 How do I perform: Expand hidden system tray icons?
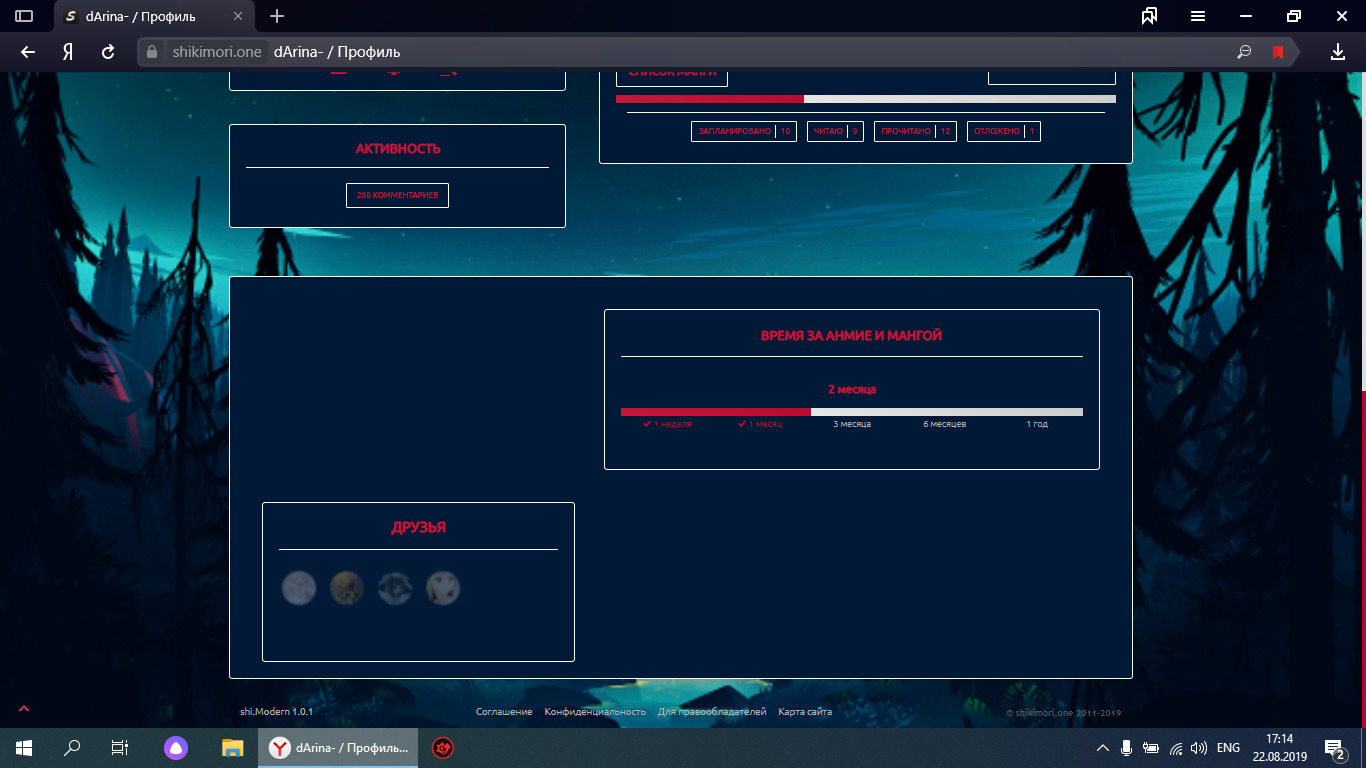(x=1103, y=748)
